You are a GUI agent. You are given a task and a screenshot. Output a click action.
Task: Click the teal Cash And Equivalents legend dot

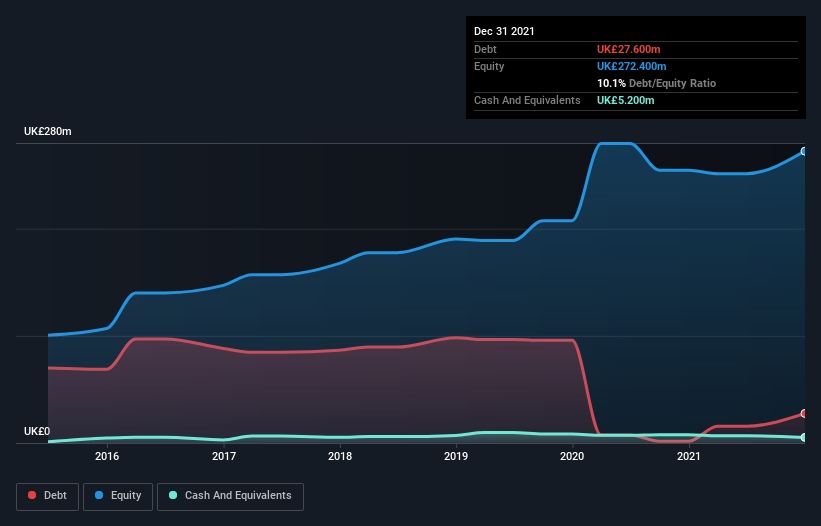click(x=173, y=495)
